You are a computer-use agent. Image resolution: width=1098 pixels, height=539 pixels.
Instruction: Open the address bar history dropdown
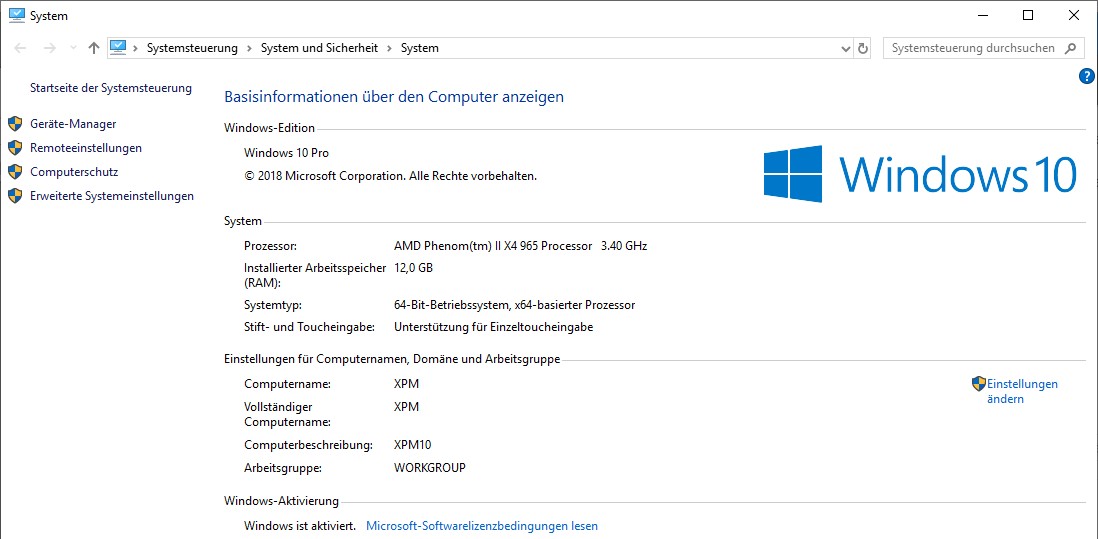click(845, 48)
